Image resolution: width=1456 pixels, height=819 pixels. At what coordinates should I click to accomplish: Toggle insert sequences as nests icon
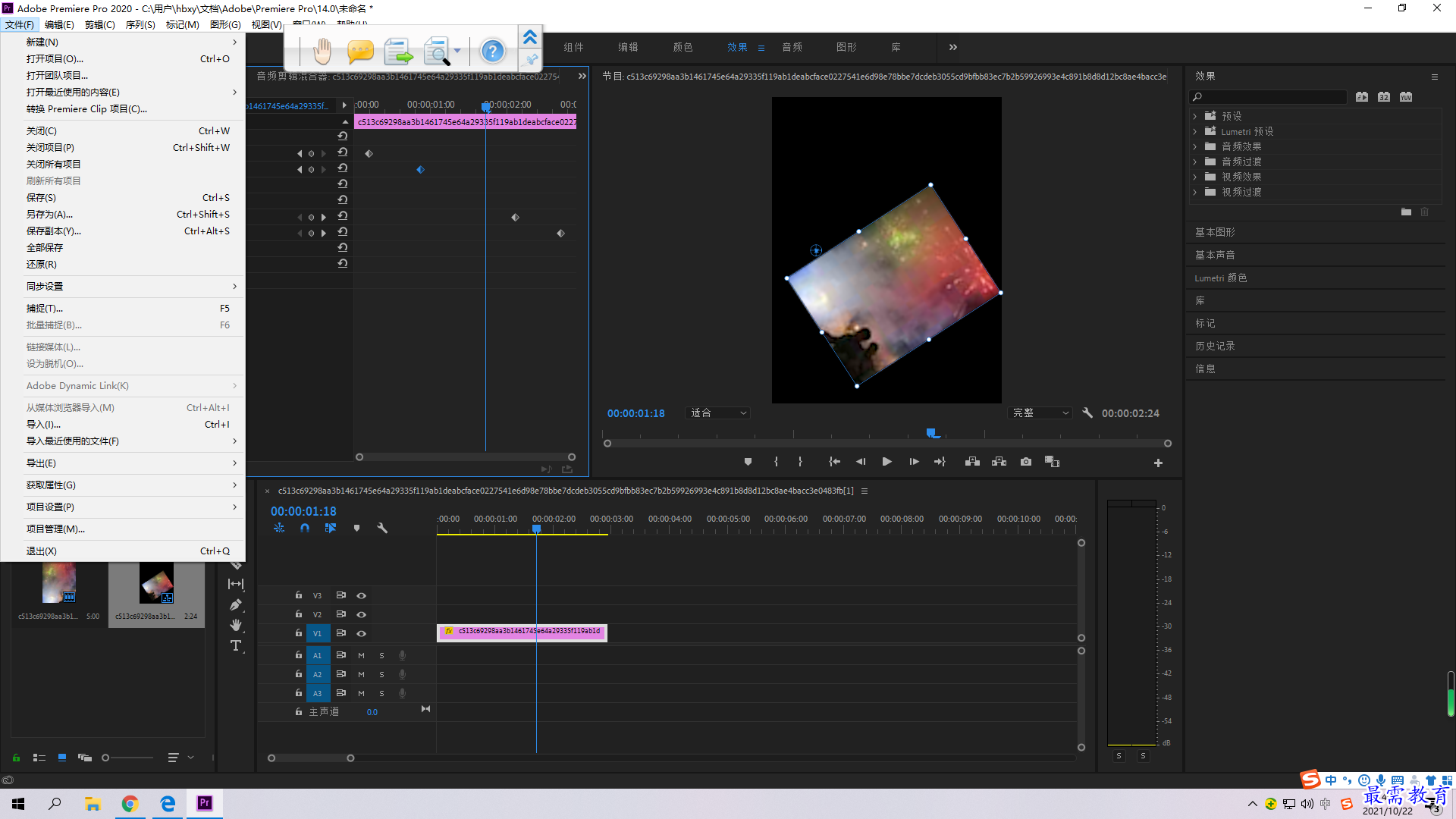coord(279,528)
